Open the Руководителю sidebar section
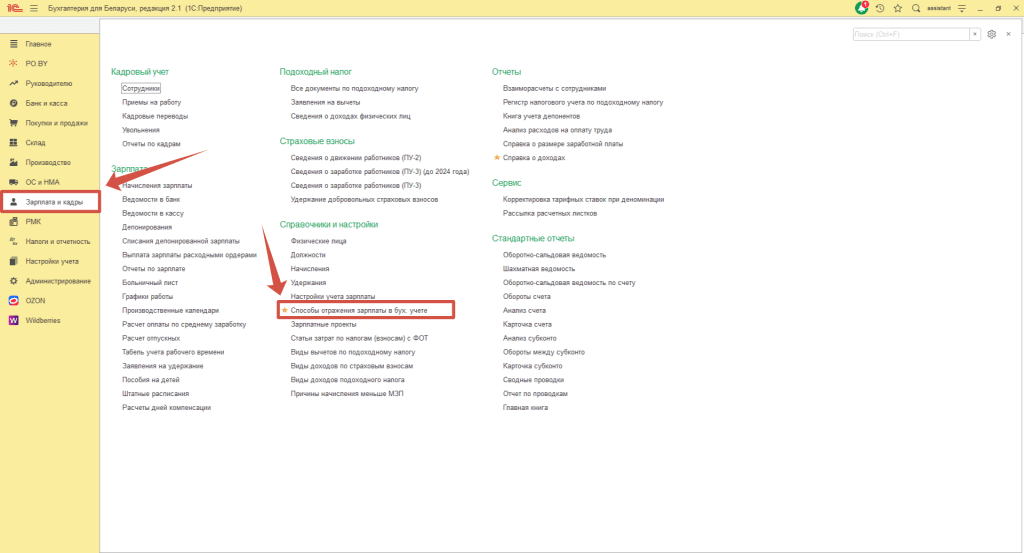This screenshot has height=553, width=1024. [50, 84]
